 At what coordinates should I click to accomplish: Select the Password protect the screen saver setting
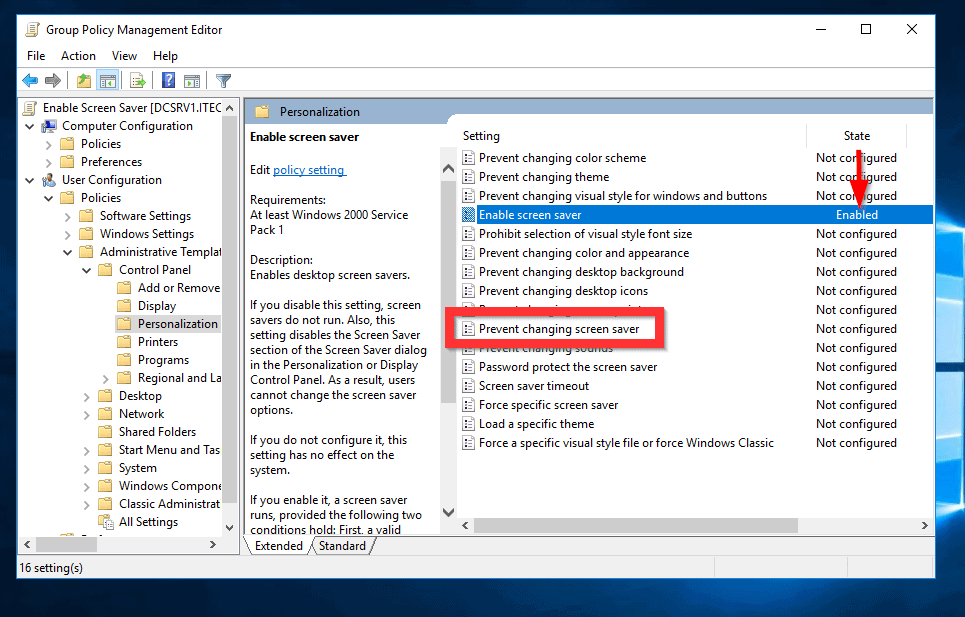tap(557, 366)
